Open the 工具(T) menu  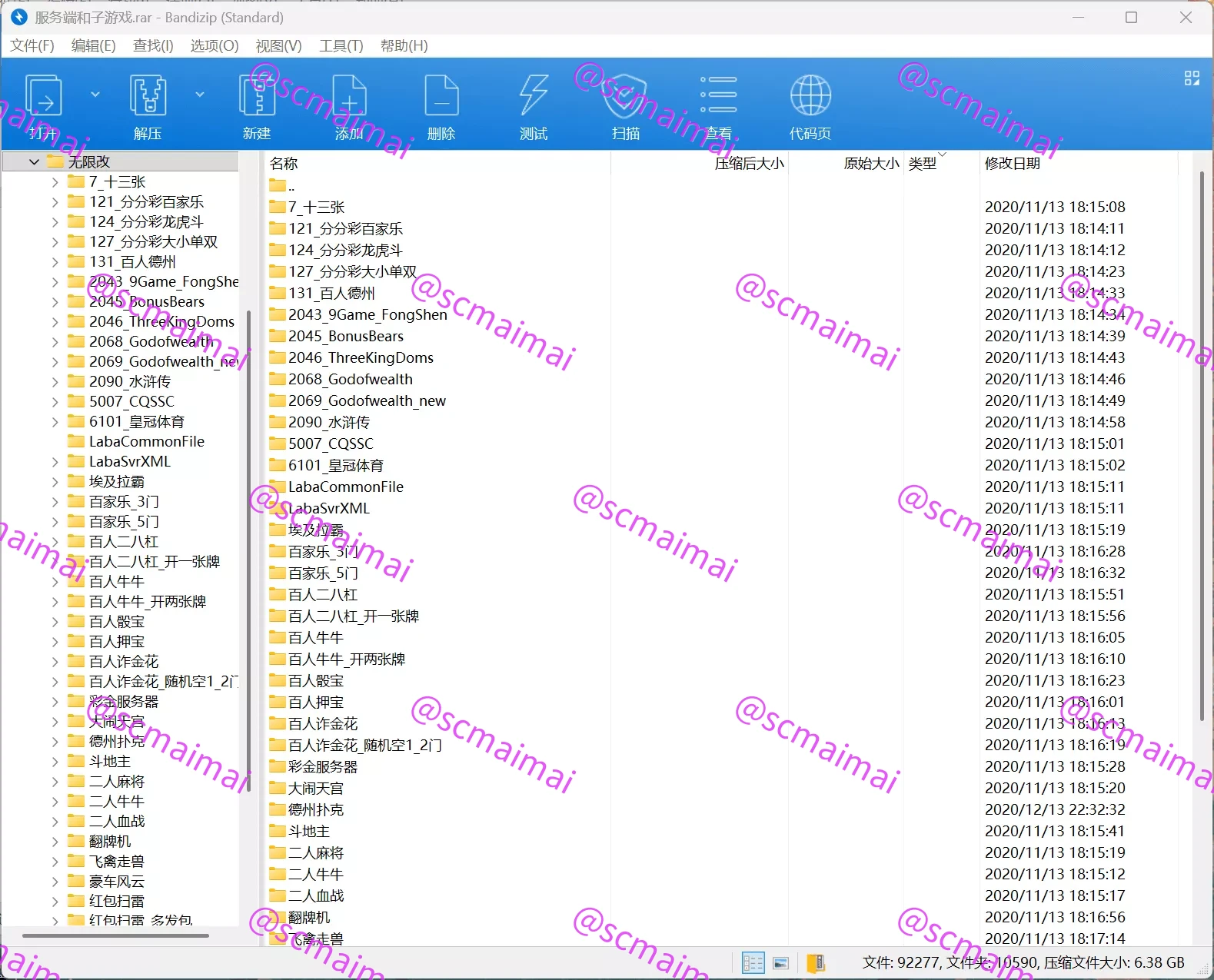click(x=341, y=45)
